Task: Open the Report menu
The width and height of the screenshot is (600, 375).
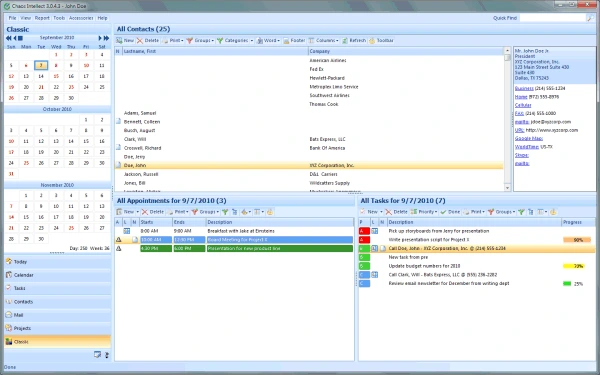Action: click(x=42, y=18)
